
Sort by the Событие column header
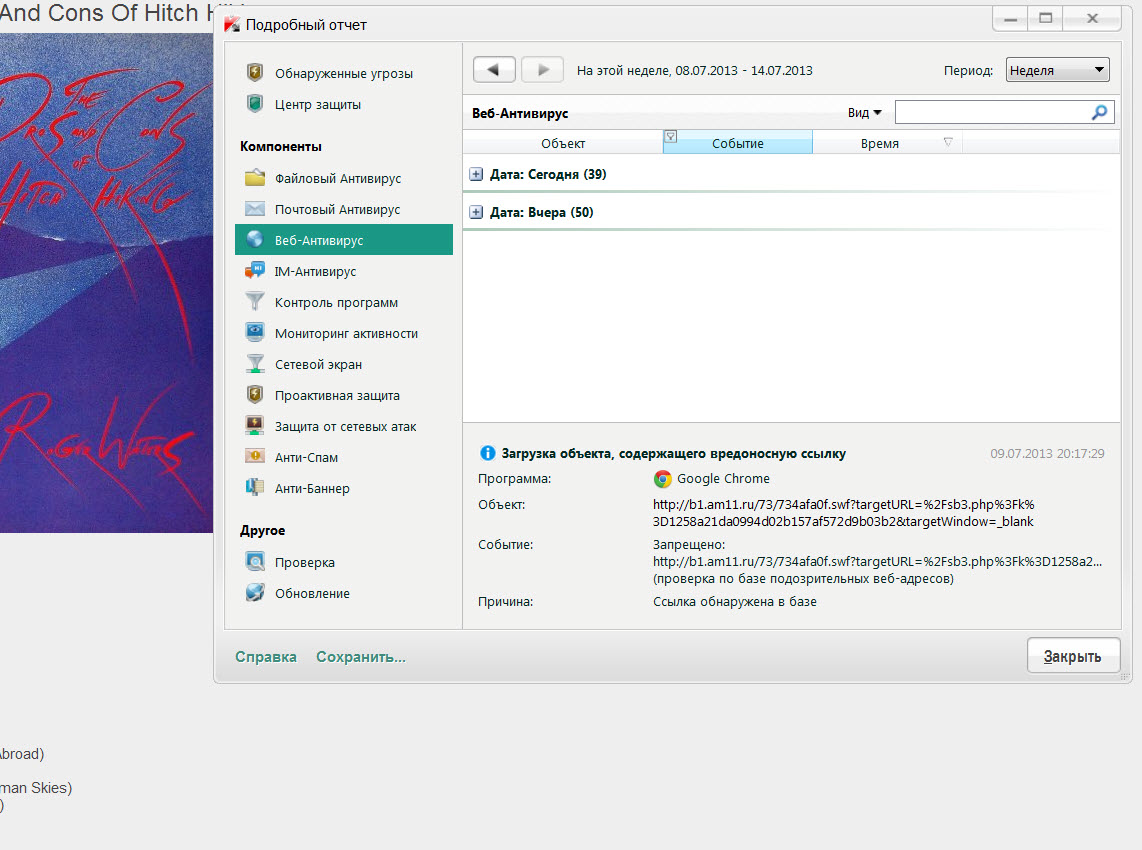(738, 143)
